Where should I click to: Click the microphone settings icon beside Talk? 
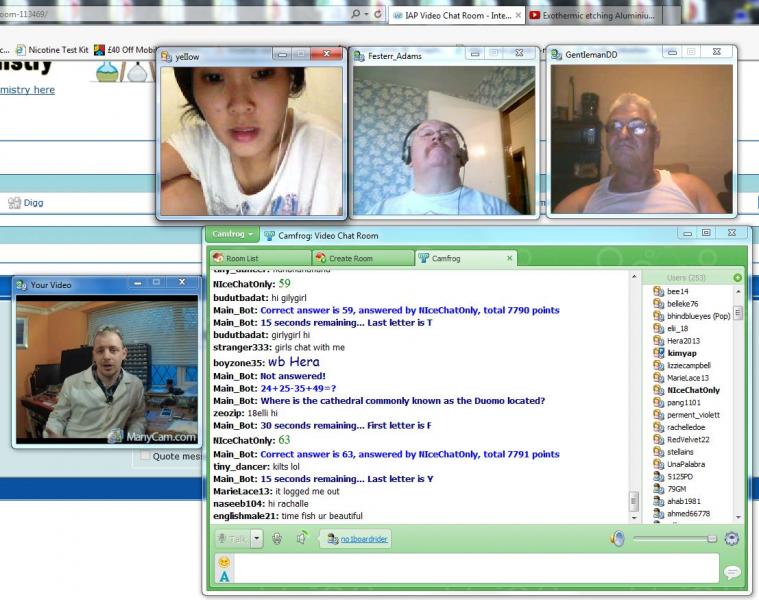pos(277,539)
